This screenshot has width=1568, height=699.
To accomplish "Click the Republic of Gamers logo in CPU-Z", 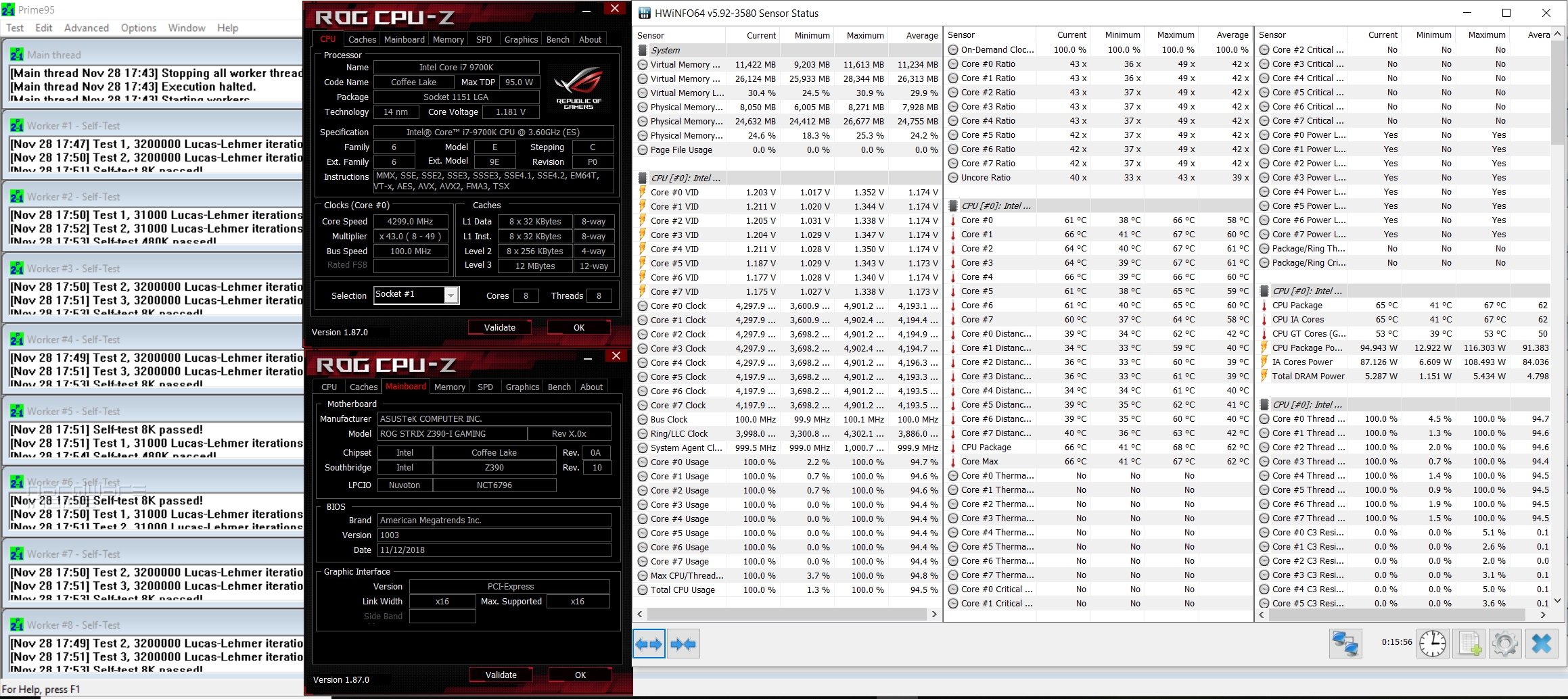I will pos(578,87).
